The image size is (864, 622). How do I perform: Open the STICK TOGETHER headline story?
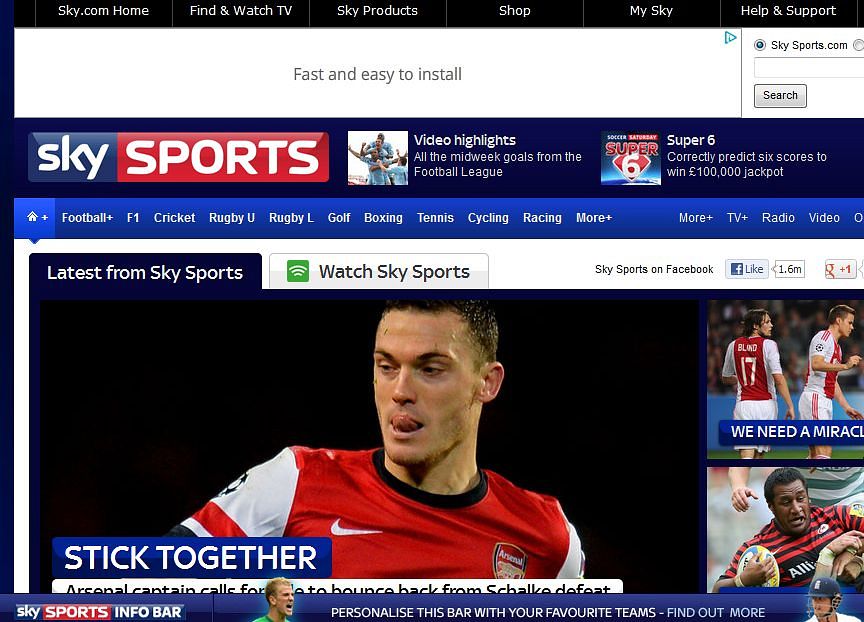pos(191,557)
